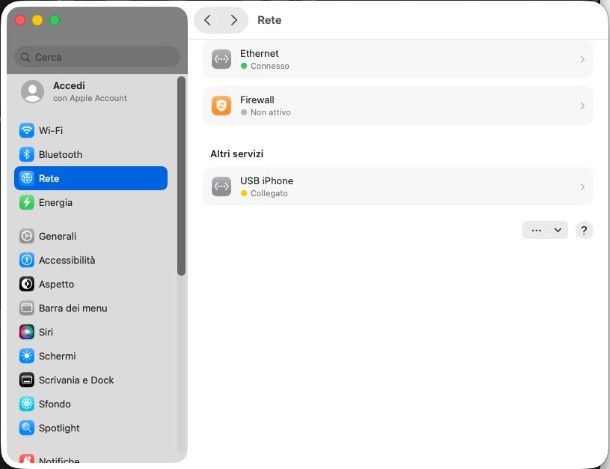The width and height of the screenshot is (610, 469).
Task: Select Accessibilità in the sidebar
Action: [91, 260]
